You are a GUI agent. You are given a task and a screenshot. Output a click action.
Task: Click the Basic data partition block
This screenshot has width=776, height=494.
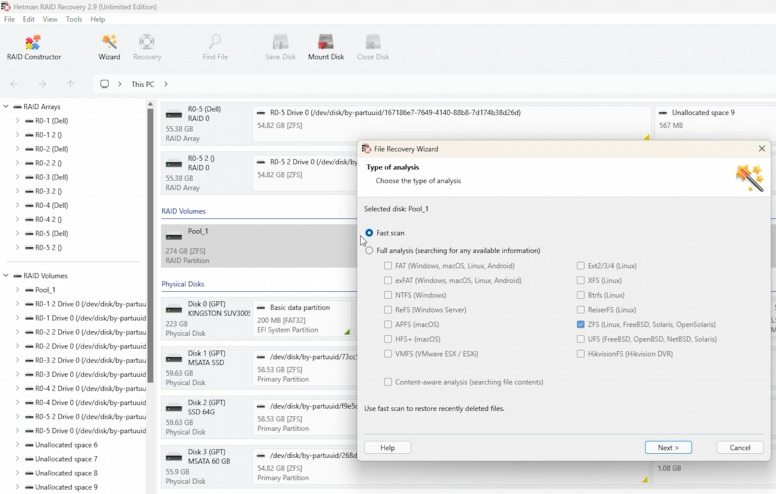click(303, 318)
